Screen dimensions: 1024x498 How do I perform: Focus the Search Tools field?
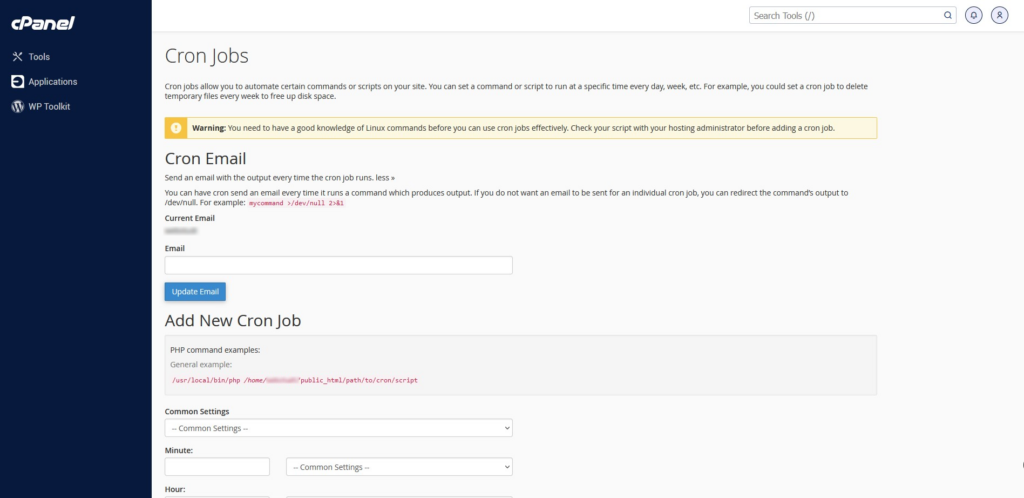[x=845, y=16]
